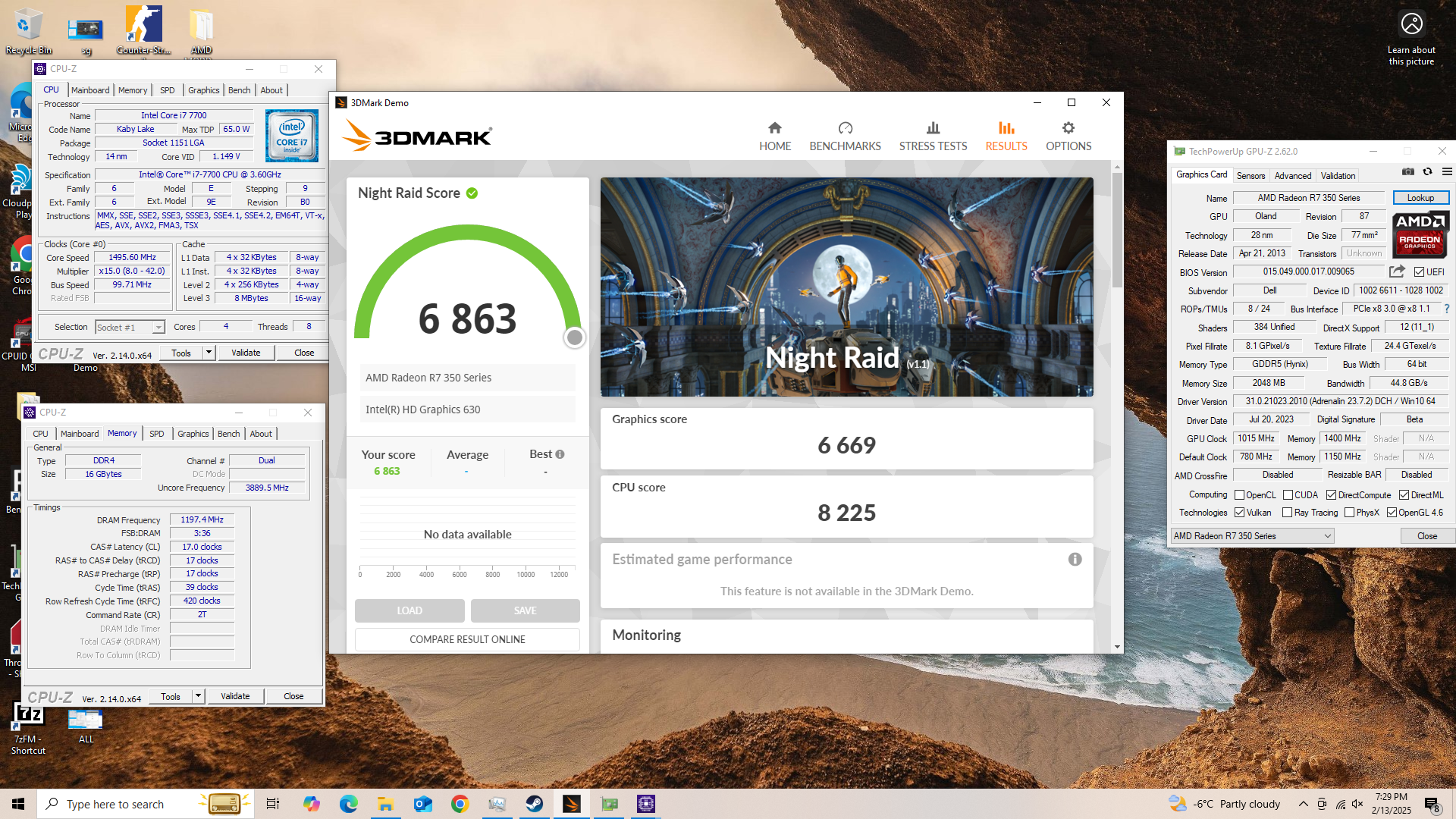Show hidden system tray icons
This screenshot has height=819, width=1456.
(1303, 804)
